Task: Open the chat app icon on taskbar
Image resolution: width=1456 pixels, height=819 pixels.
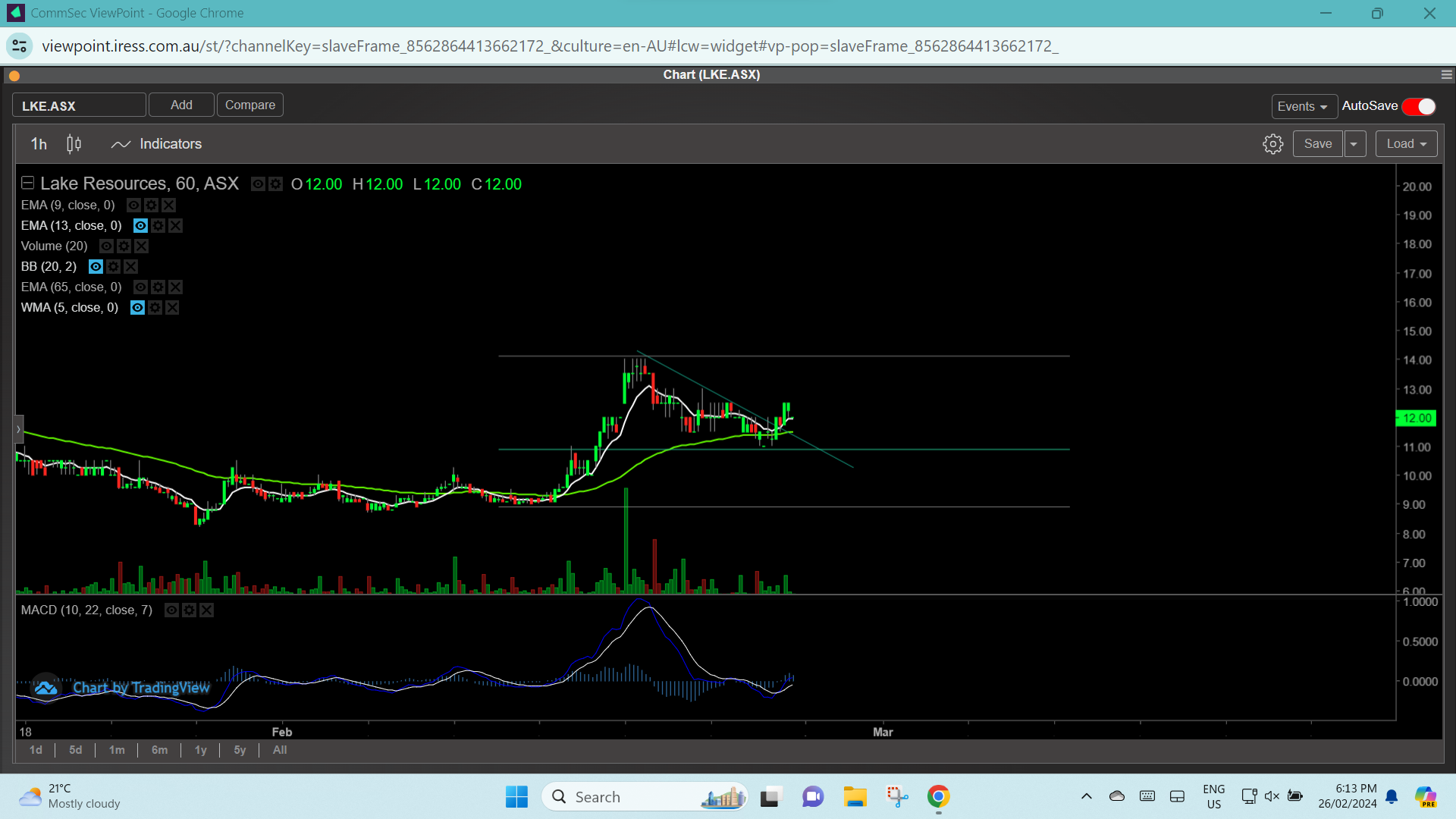Action: pos(813,797)
